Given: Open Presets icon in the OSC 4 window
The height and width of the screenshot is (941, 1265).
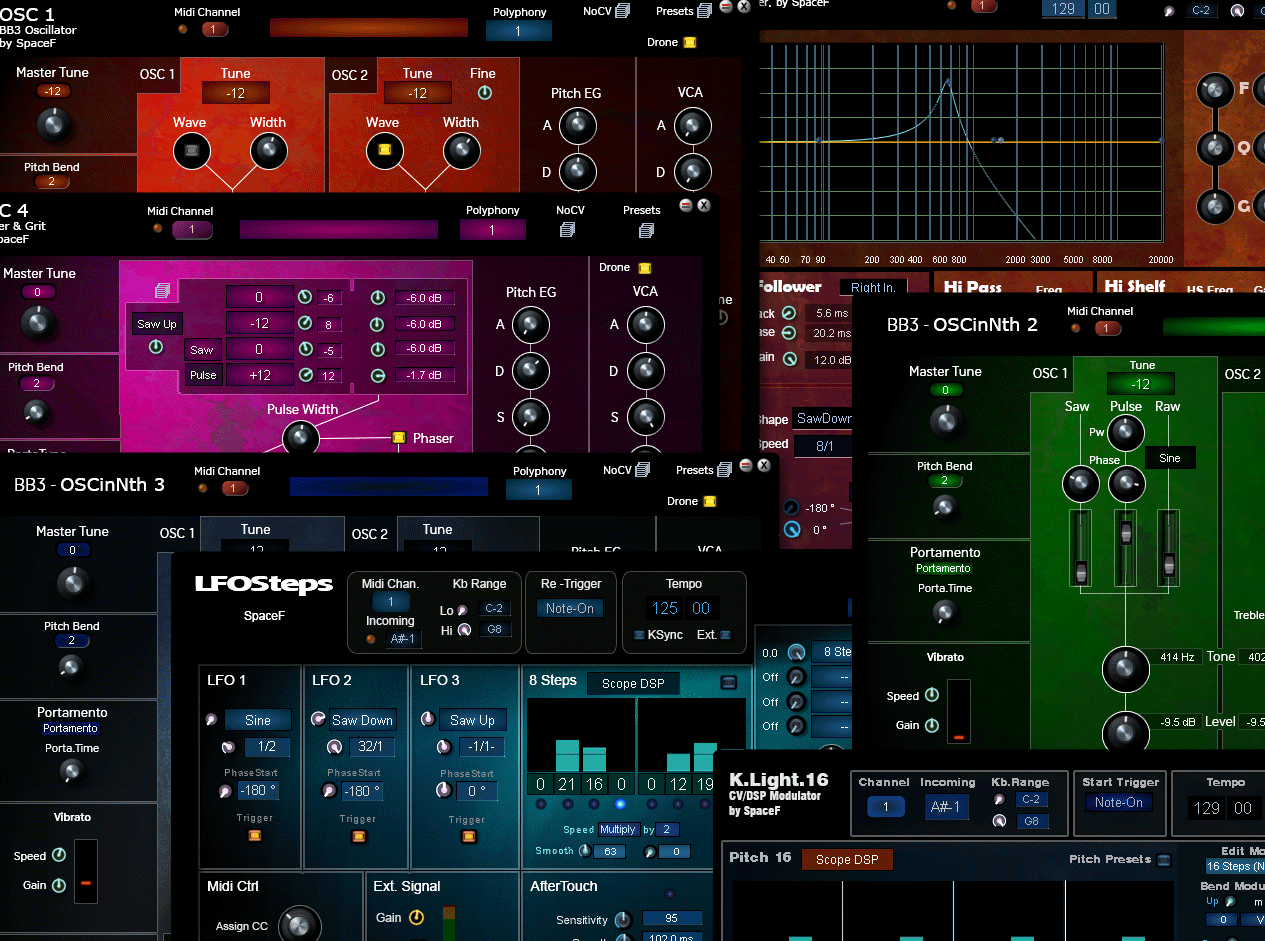Looking at the screenshot, I should point(646,230).
